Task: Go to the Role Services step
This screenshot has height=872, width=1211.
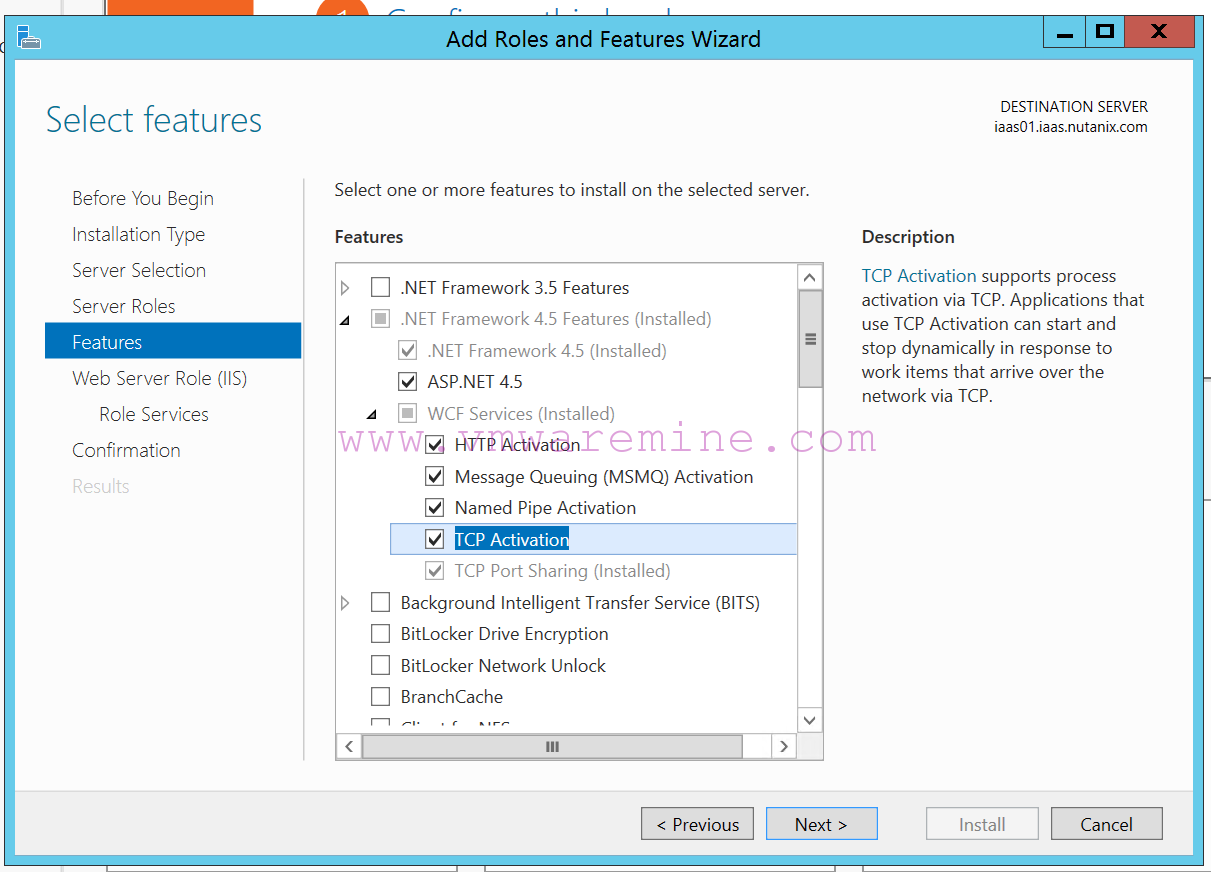Action: 154,414
